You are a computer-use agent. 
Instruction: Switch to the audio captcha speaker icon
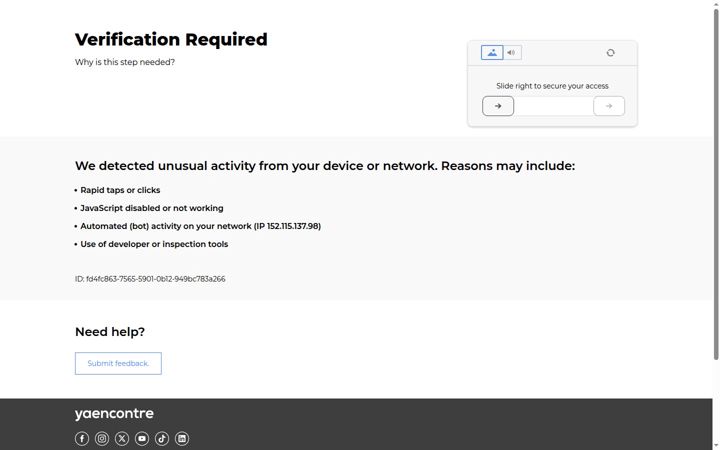pos(512,53)
